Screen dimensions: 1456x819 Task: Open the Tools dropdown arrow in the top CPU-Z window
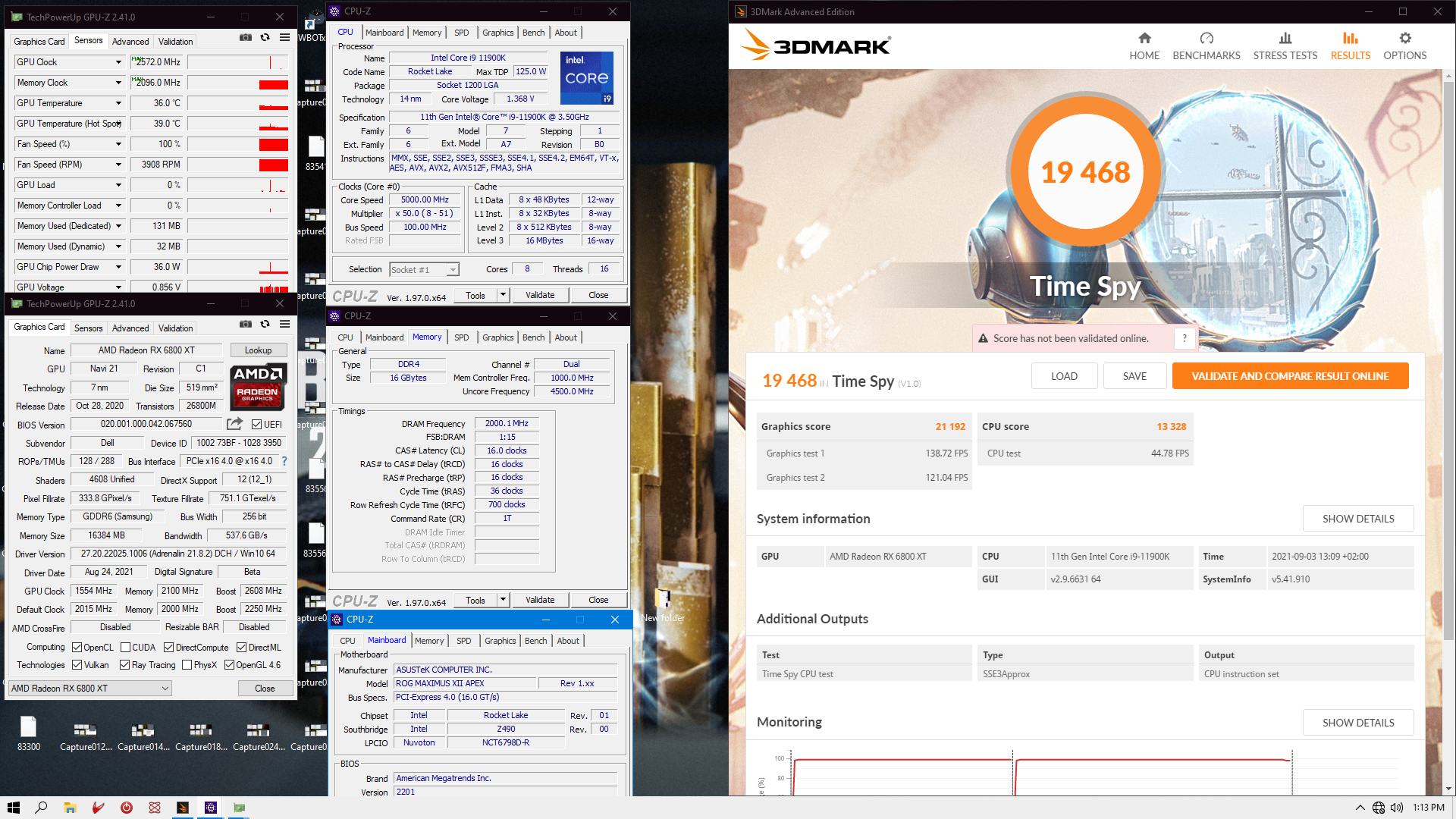[x=502, y=295]
